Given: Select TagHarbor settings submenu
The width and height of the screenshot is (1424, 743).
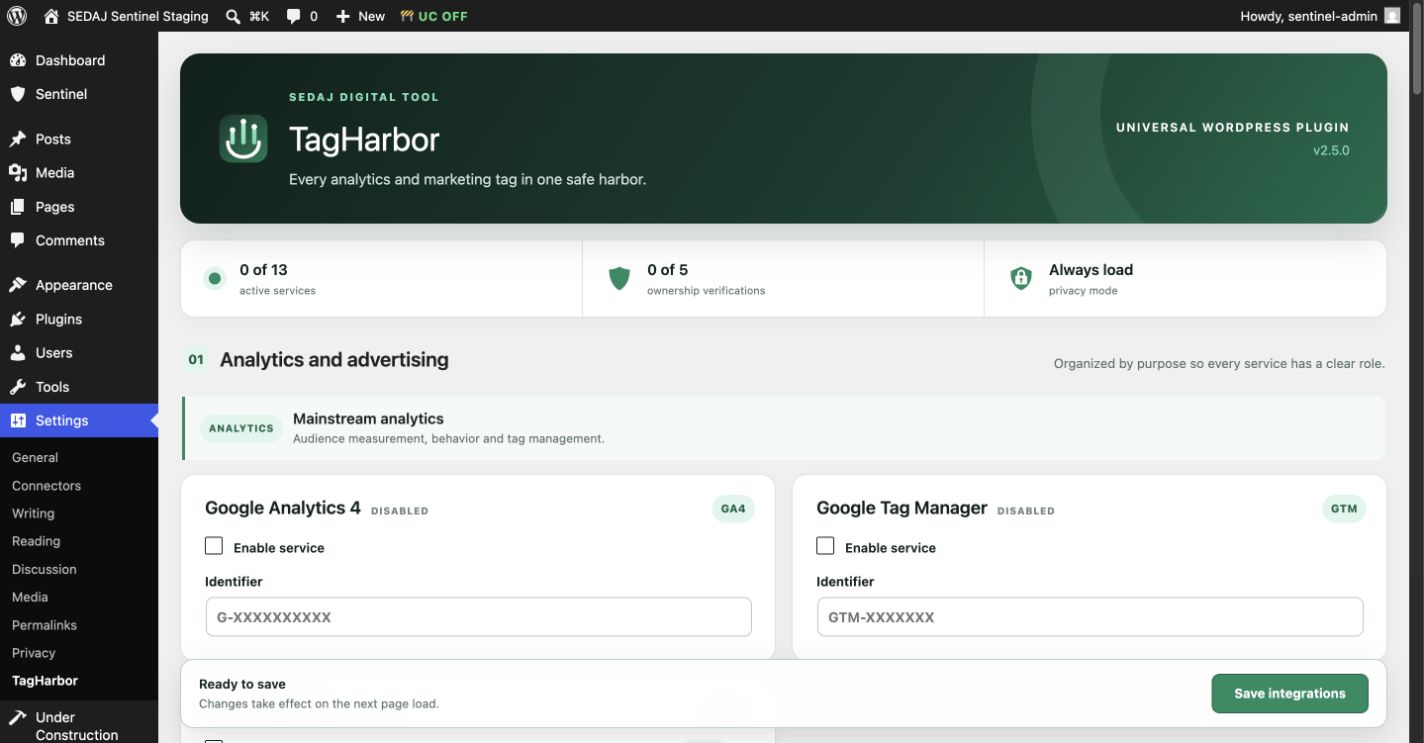Looking at the screenshot, I should [45, 681].
